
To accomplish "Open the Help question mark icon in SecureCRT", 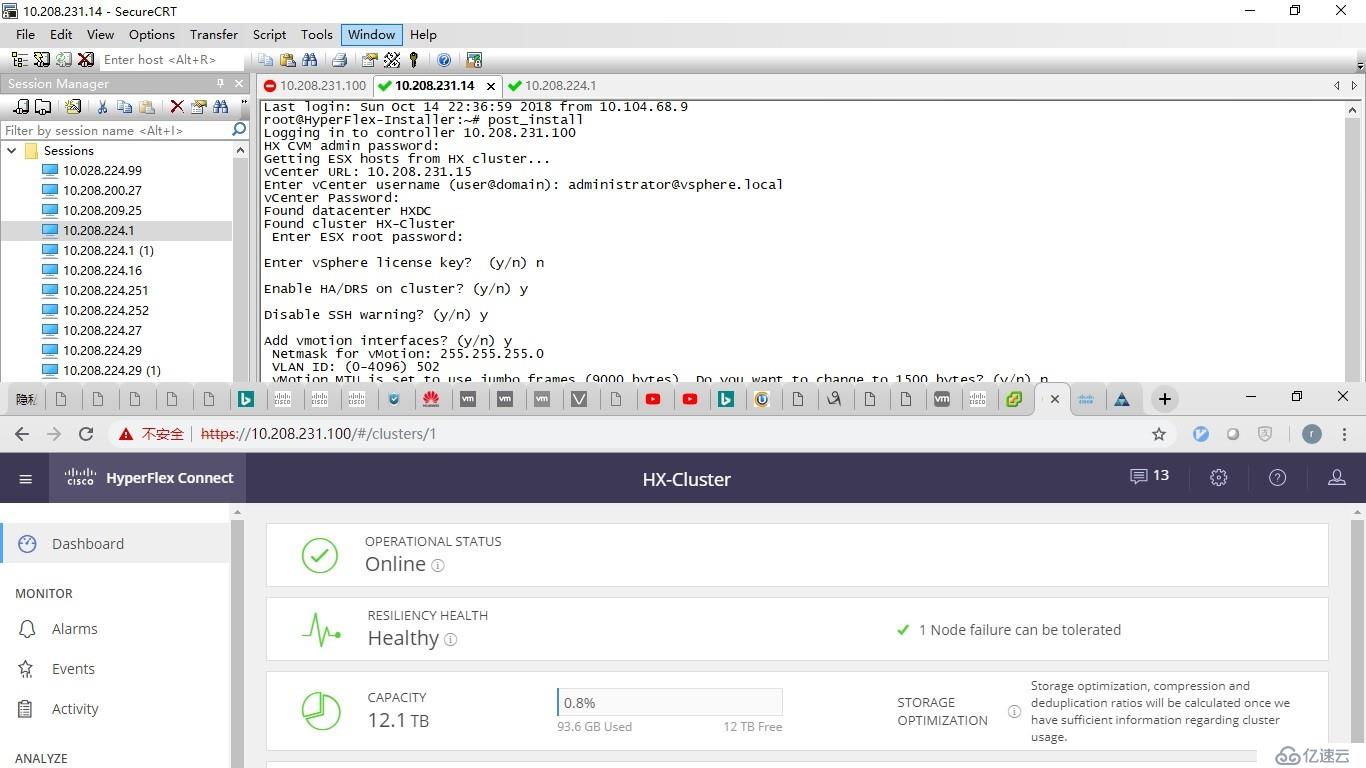I will click(444, 60).
